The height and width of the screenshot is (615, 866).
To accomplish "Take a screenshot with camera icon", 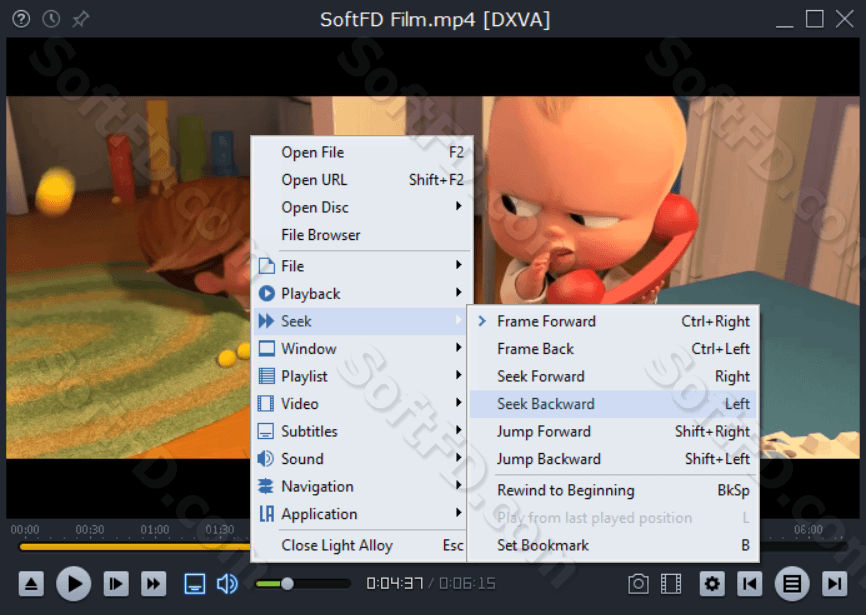I will pyautogui.click(x=638, y=584).
